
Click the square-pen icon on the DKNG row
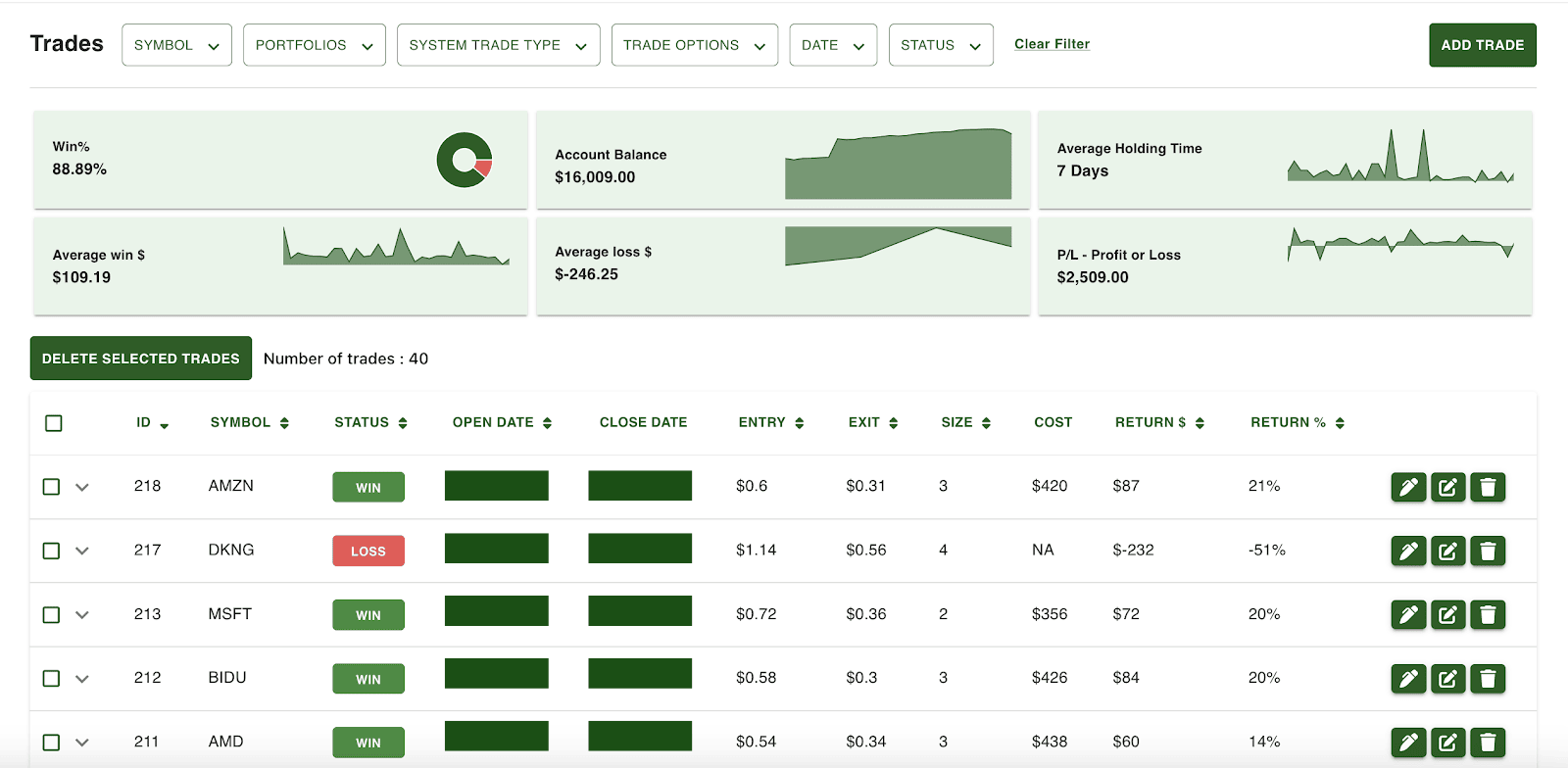tap(1447, 552)
